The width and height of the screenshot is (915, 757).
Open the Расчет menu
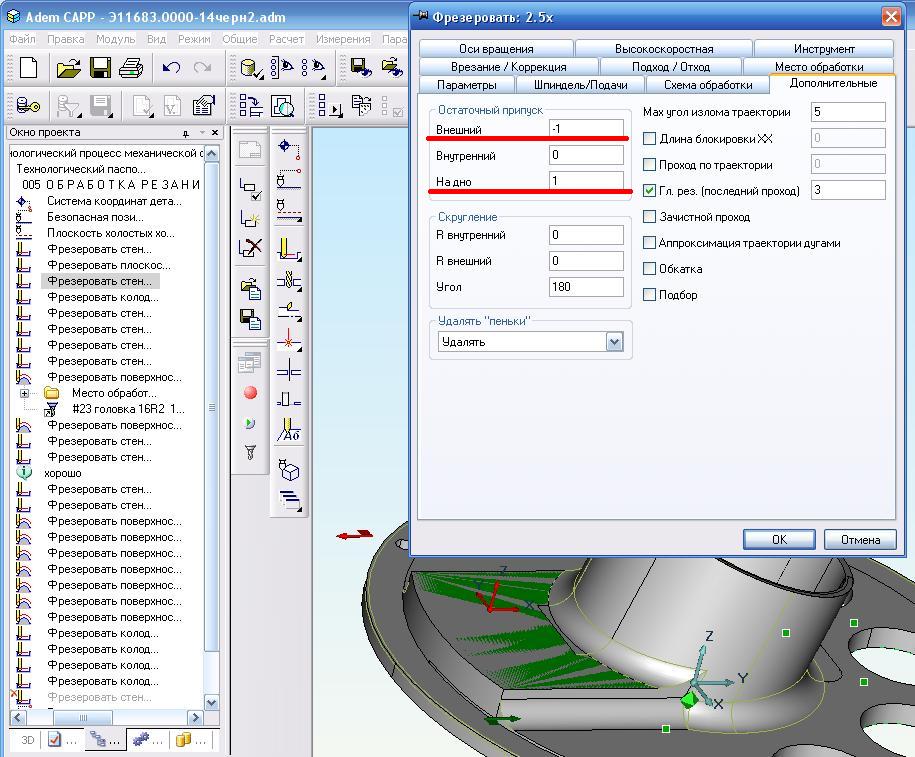click(286, 39)
